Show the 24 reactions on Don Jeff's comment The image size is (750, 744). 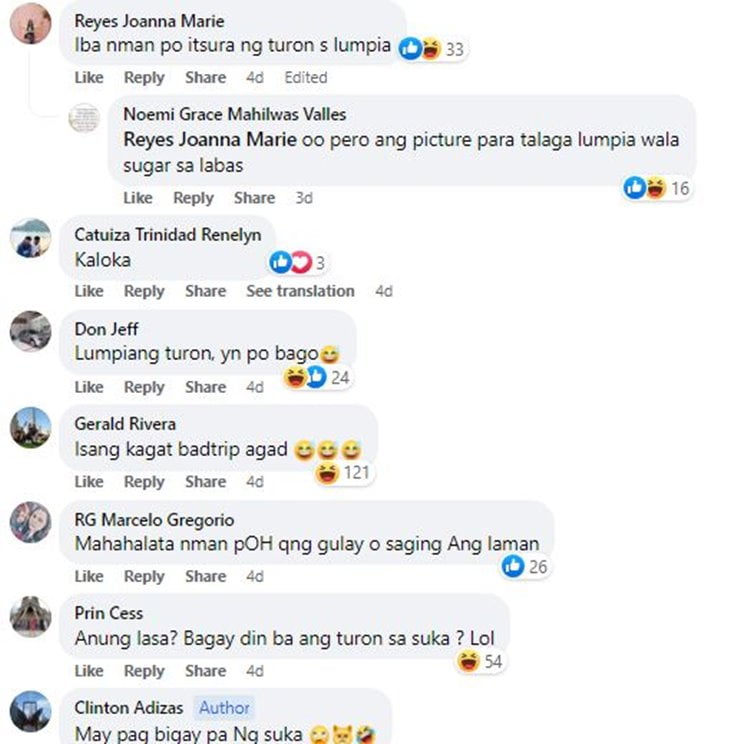pyautogui.click(x=318, y=378)
